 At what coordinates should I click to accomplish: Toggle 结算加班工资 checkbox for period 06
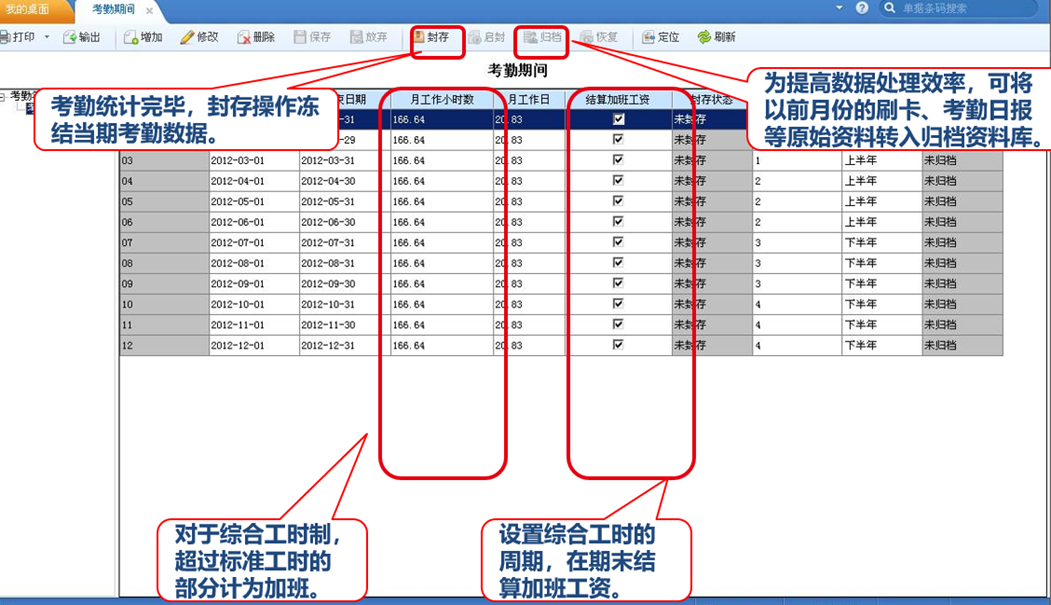(618, 222)
